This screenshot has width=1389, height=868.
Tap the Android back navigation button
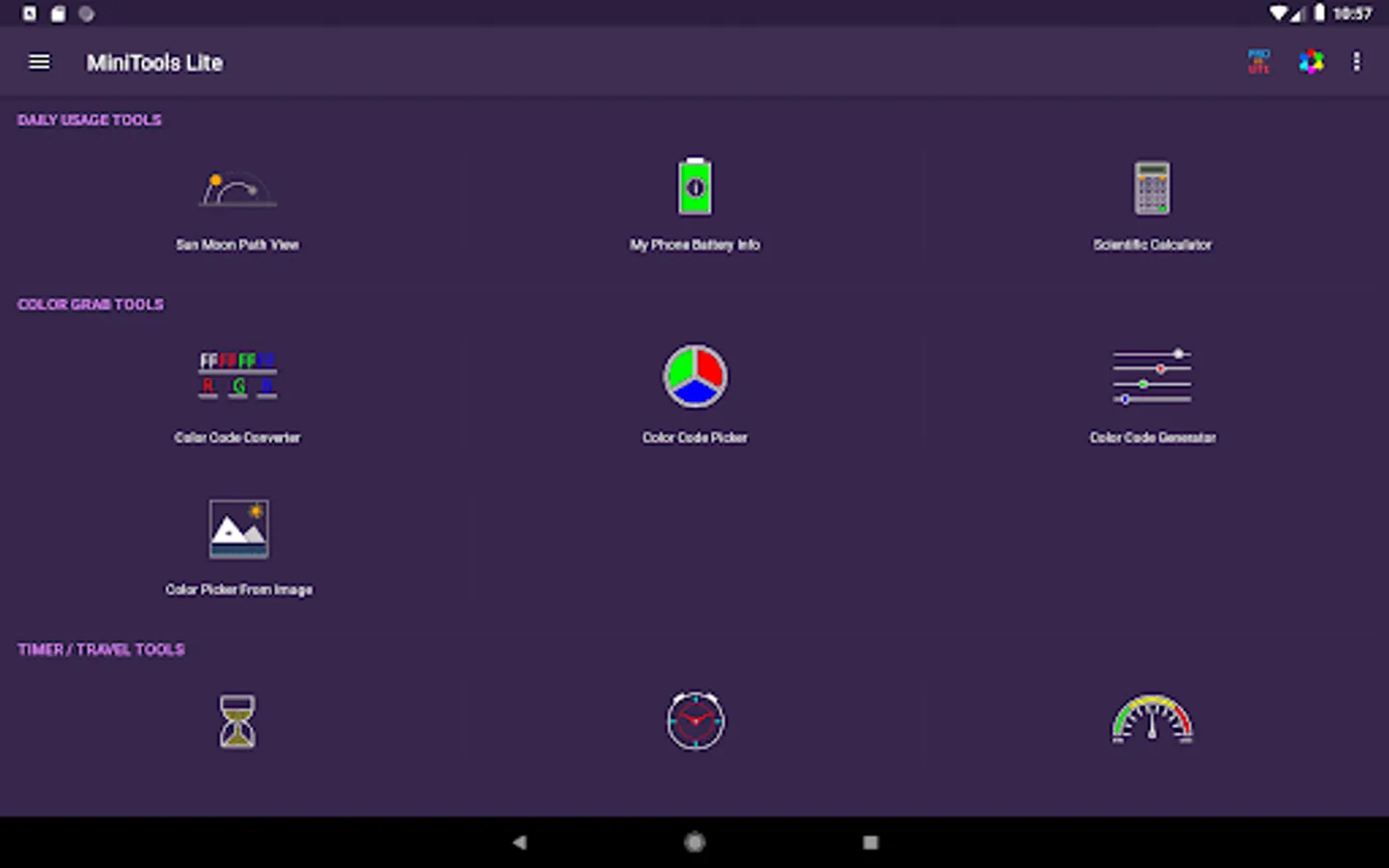[x=520, y=842]
